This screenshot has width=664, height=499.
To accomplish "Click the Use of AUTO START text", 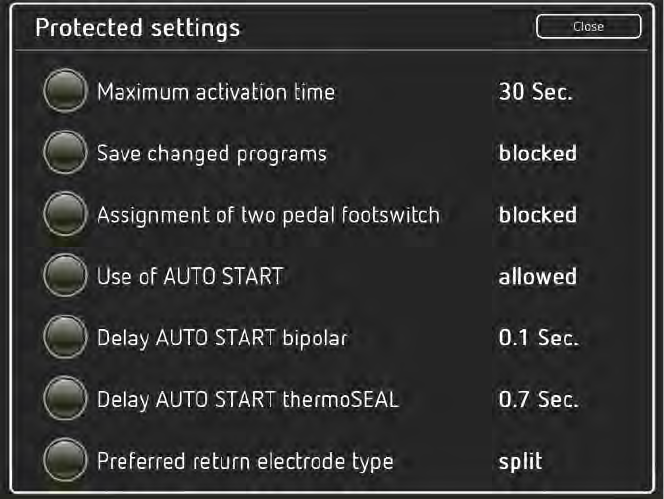I will [190, 276].
